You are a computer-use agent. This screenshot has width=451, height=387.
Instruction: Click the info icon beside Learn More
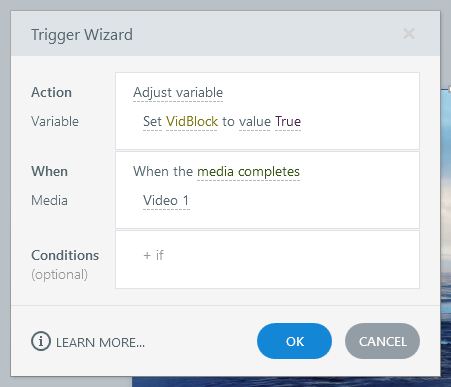[x=41, y=341]
